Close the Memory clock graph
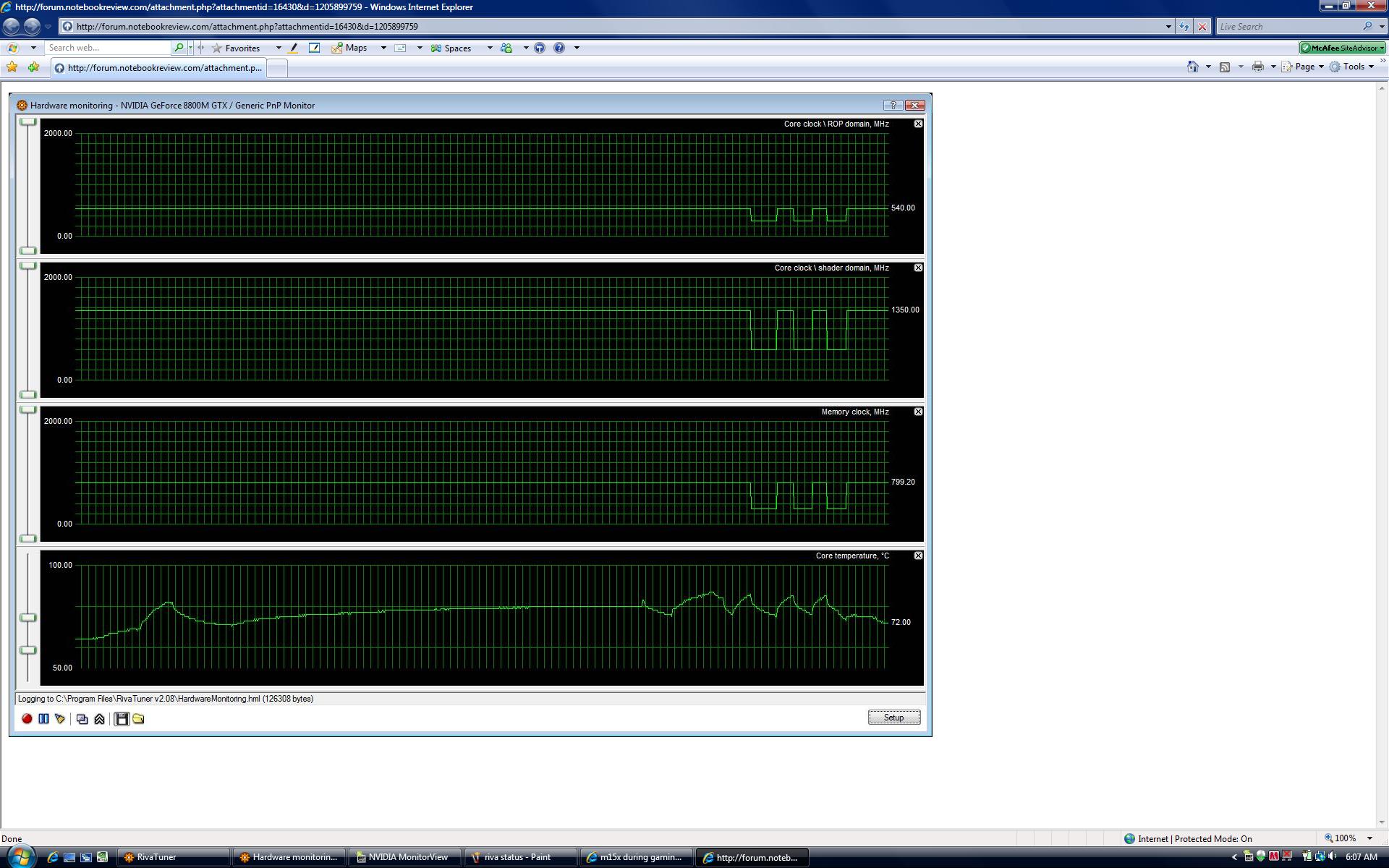Viewport: 1389px width, 868px height. (x=918, y=412)
